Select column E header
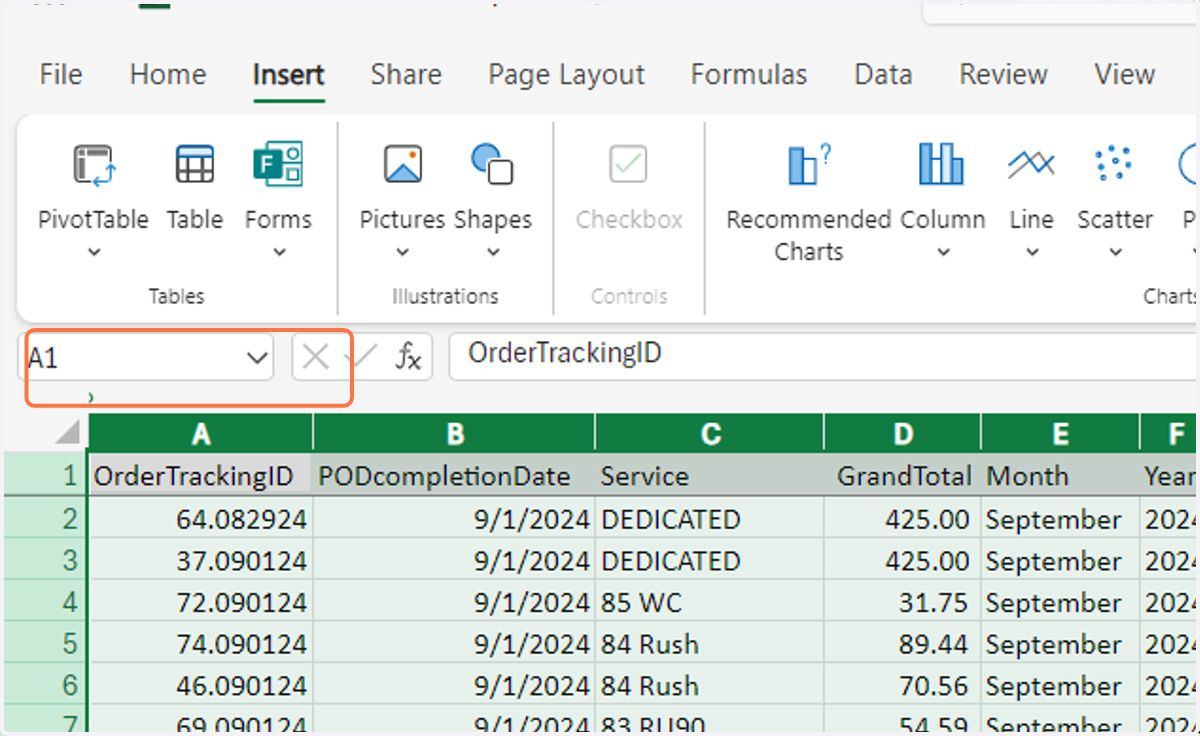Screen dimensions: 1200x736 pyautogui.click(x=1060, y=433)
